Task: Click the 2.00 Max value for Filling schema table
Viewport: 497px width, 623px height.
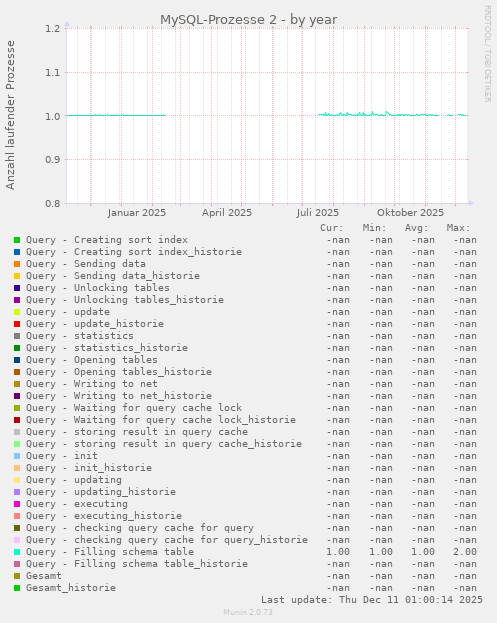Action: click(x=465, y=552)
